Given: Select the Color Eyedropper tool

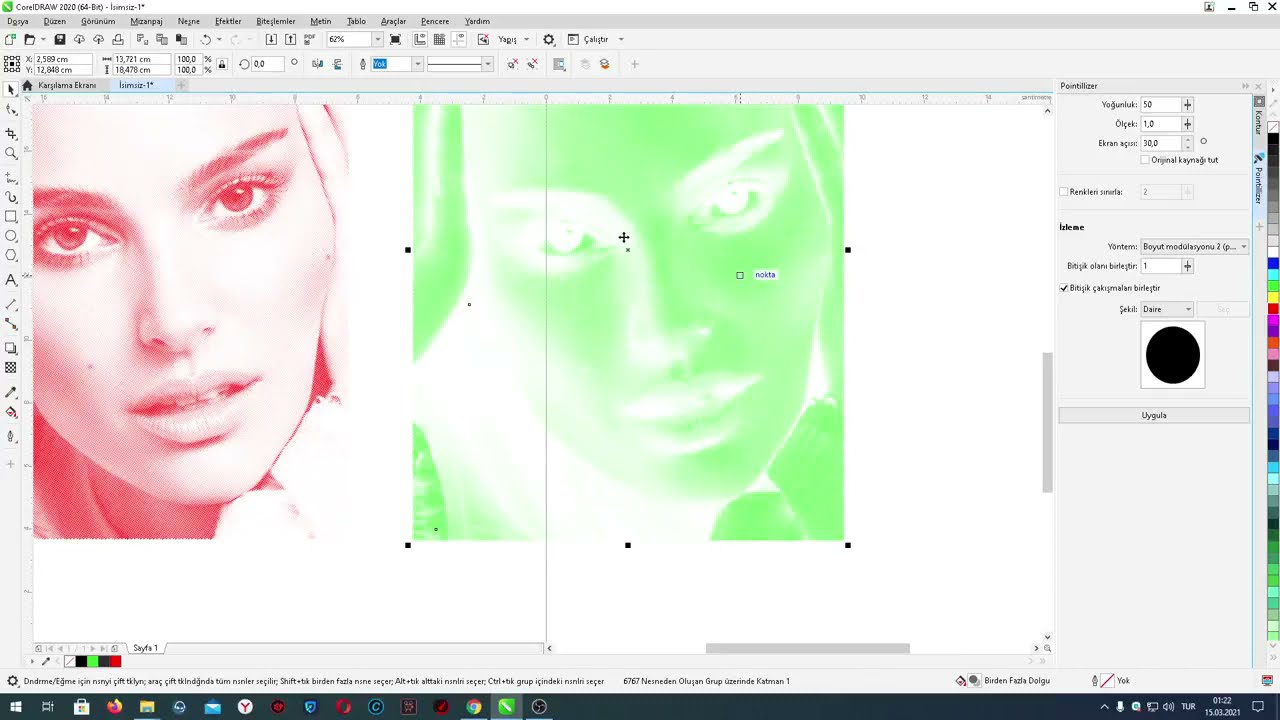Looking at the screenshot, I should (x=11, y=391).
